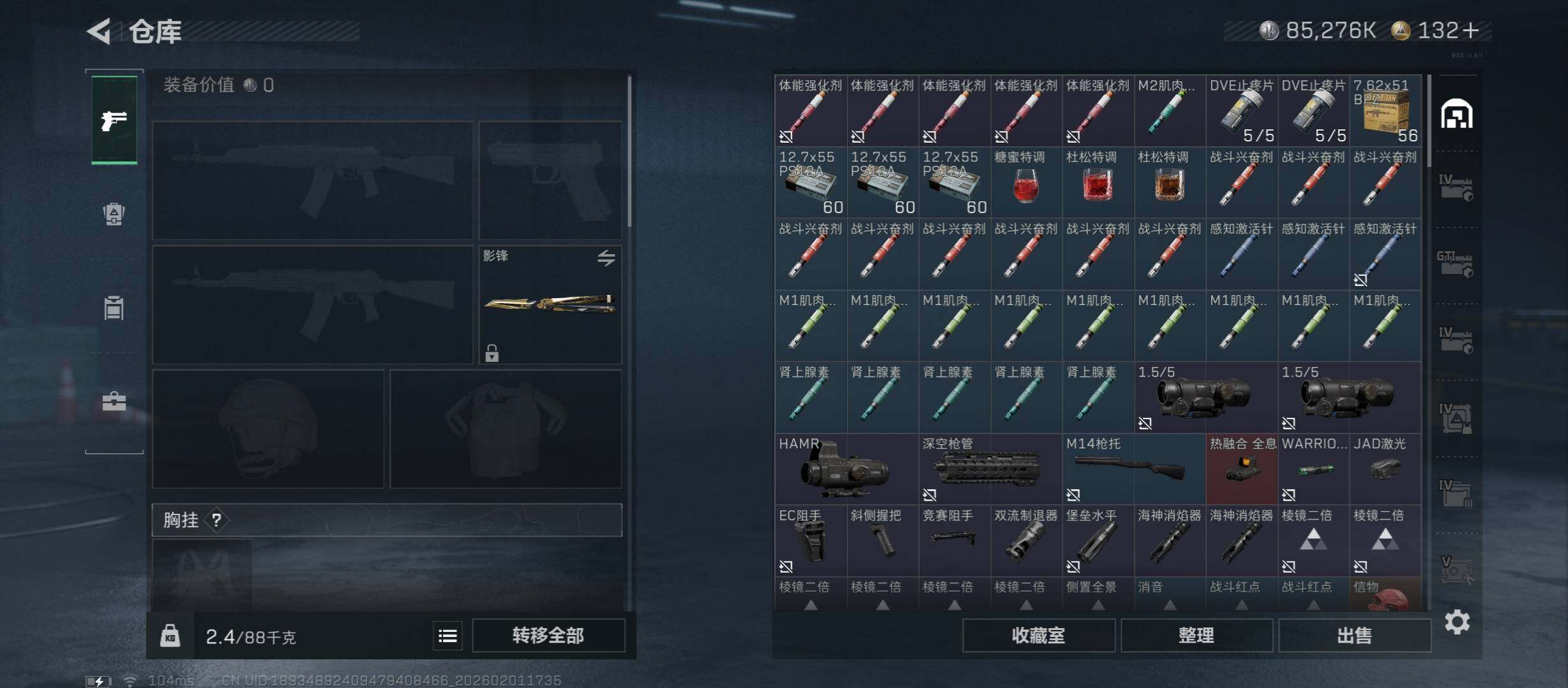Go back using the arrow beside 仓库

tap(99, 31)
